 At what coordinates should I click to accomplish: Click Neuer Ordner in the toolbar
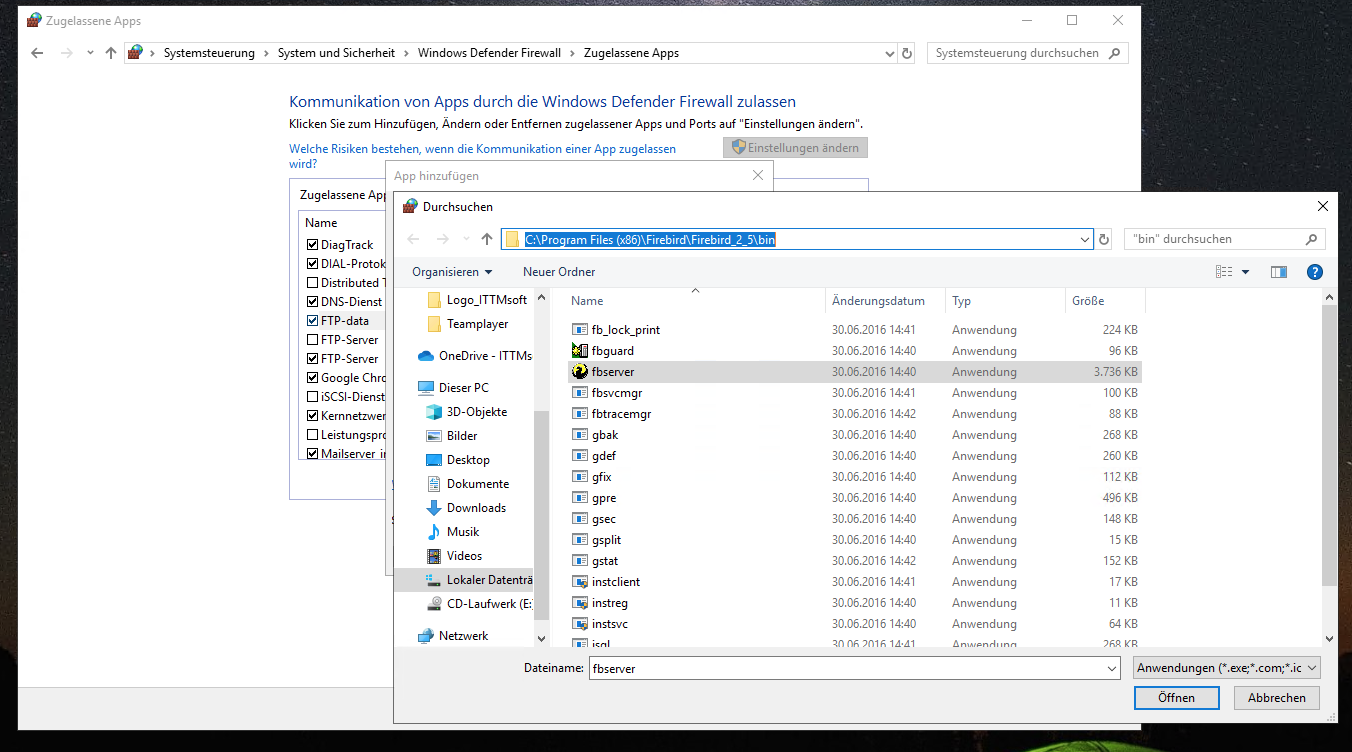[x=559, y=272]
